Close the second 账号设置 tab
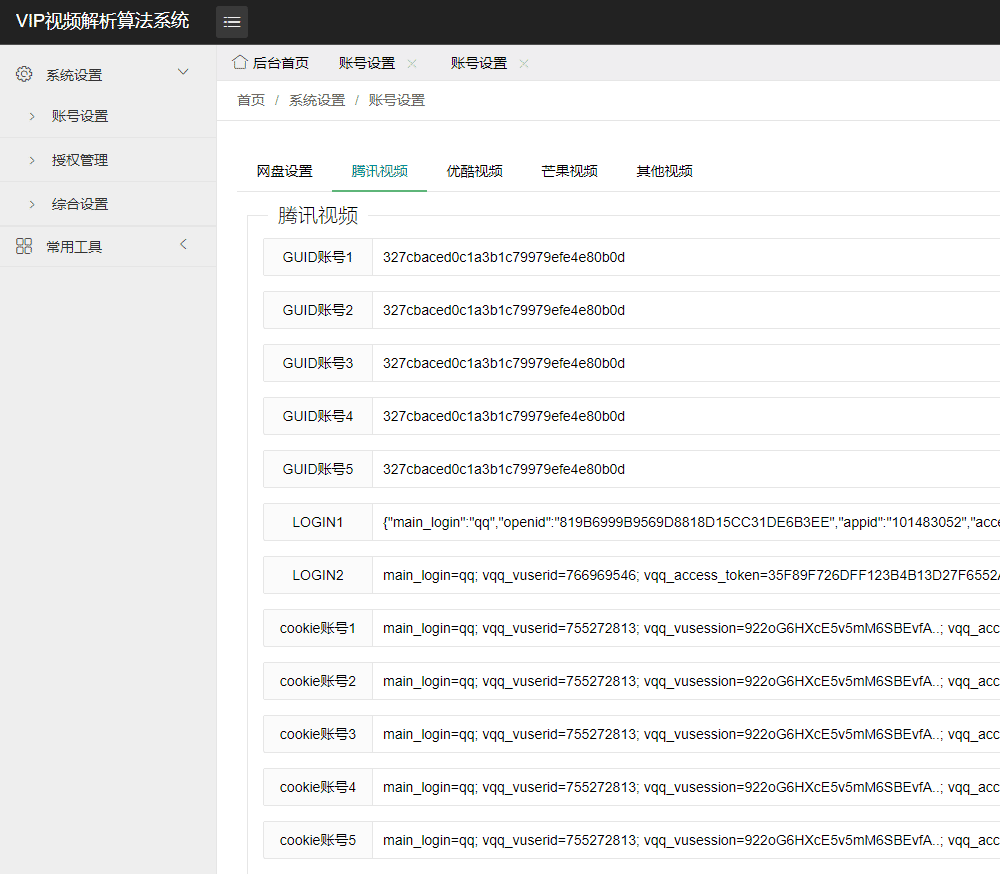Screen dimensions: 1000x874 [524, 63]
